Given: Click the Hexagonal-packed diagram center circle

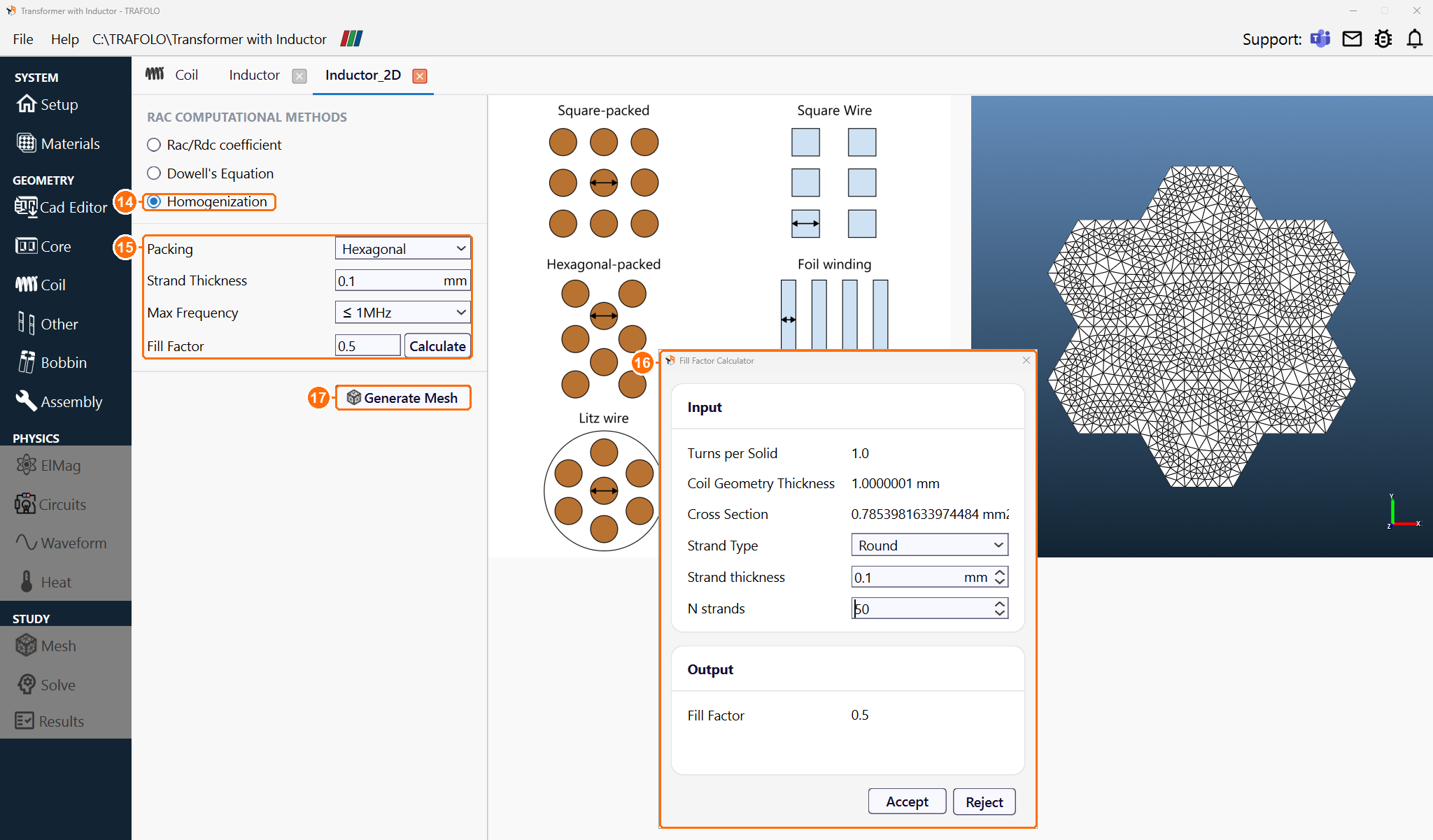Looking at the screenshot, I should [604, 316].
